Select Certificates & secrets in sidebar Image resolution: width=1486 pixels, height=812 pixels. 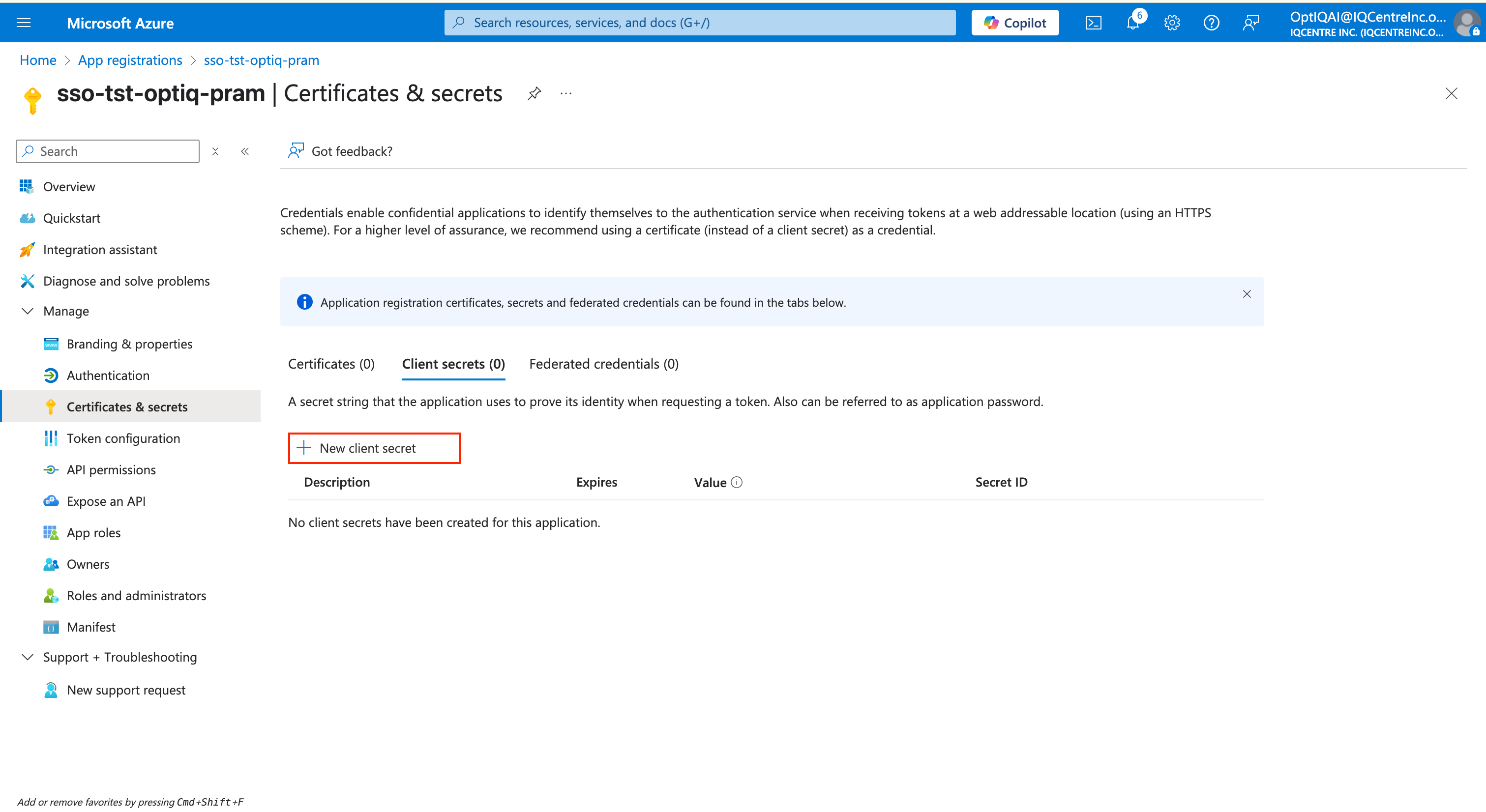[x=131, y=406]
